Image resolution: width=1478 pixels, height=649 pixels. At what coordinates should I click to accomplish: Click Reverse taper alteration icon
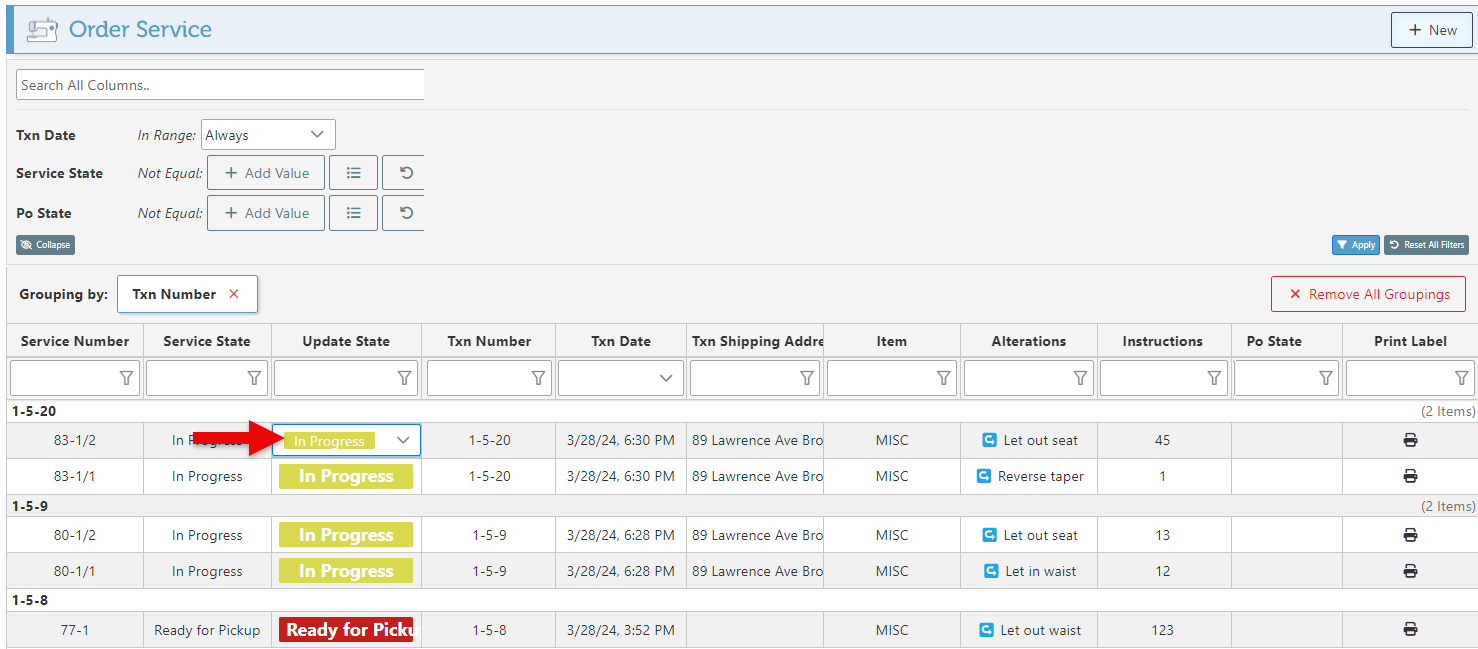coord(983,476)
